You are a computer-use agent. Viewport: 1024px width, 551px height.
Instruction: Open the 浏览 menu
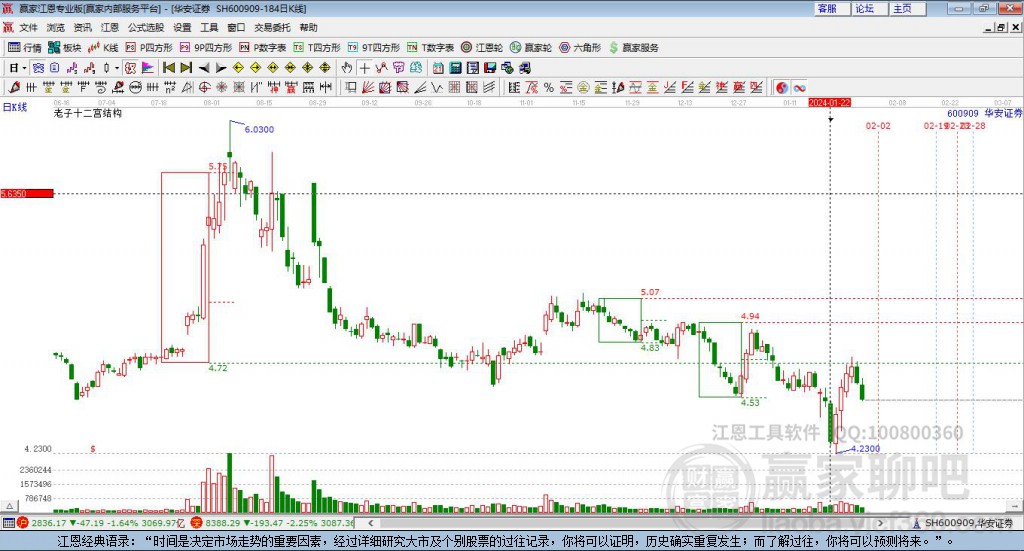pyautogui.click(x=56, y=27)
